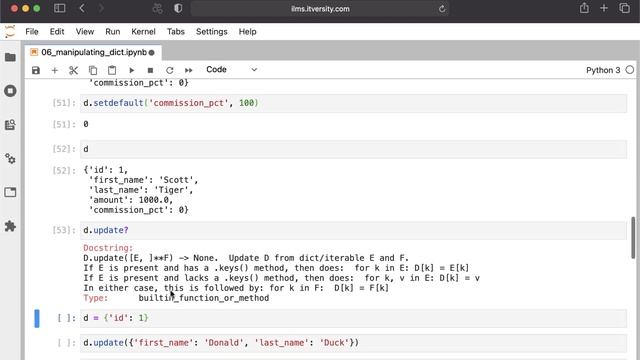Click the notebook vertical scrollbar

point(633,238)
